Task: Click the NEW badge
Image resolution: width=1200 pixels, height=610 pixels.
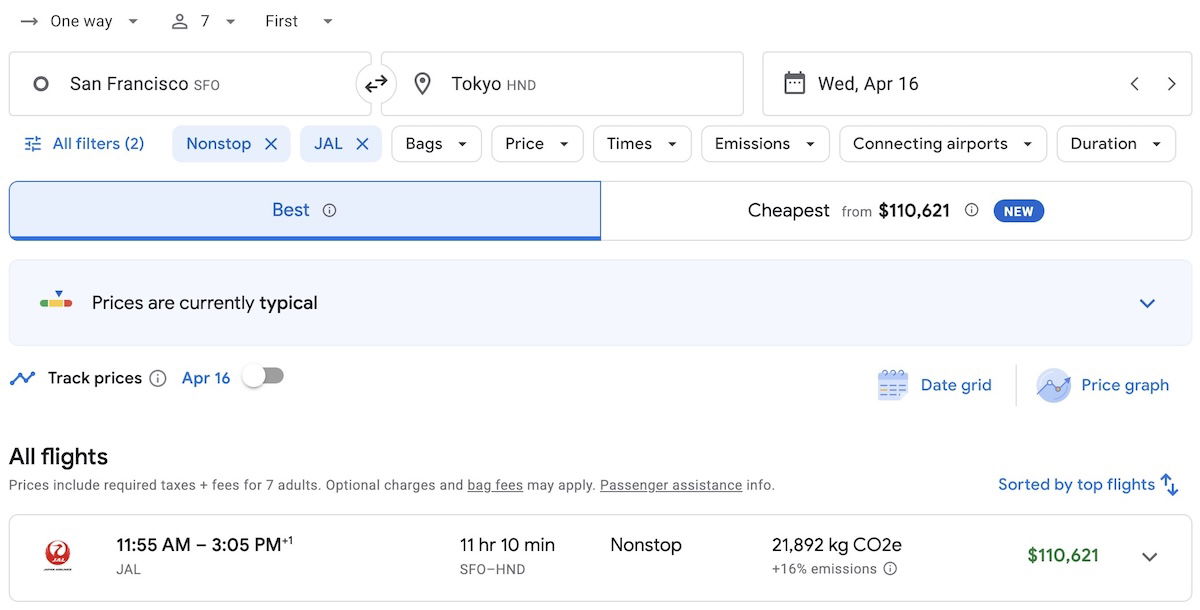Action: 1018,211
